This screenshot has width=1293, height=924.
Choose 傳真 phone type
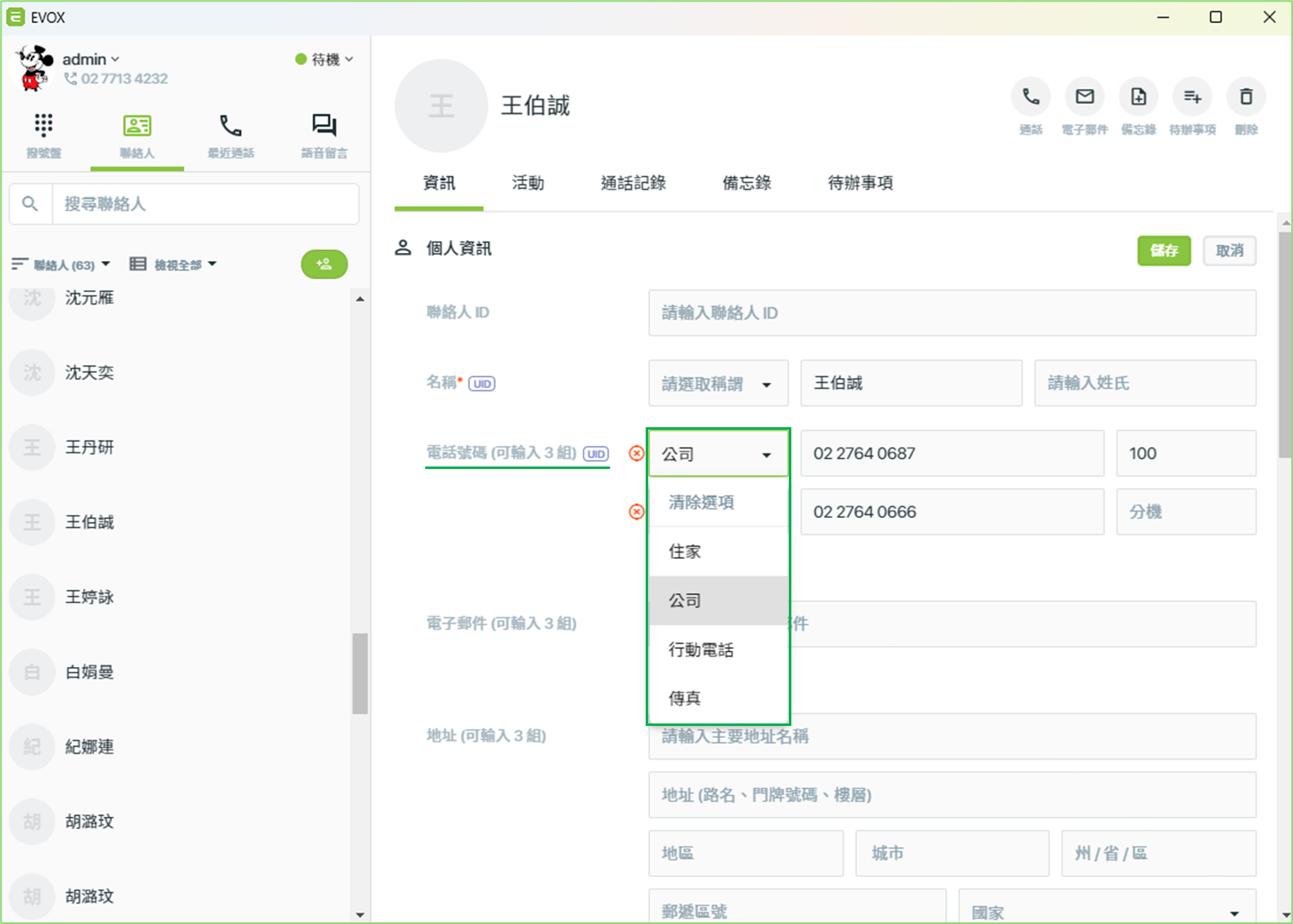[719, 698]
